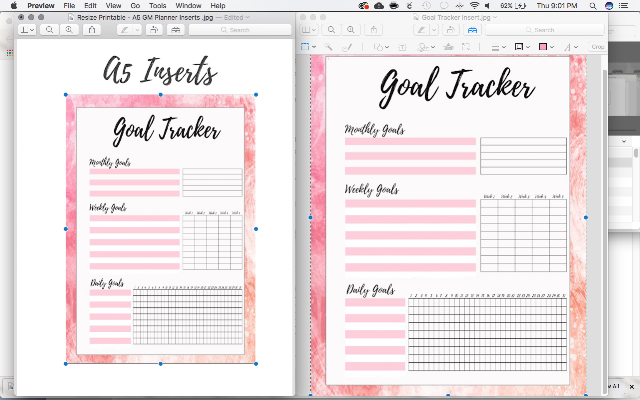Open the Sign signature menu
Image resolution: width=640 pixels, height=400 pixels.
pyautogui.click(x=426, y=47)
